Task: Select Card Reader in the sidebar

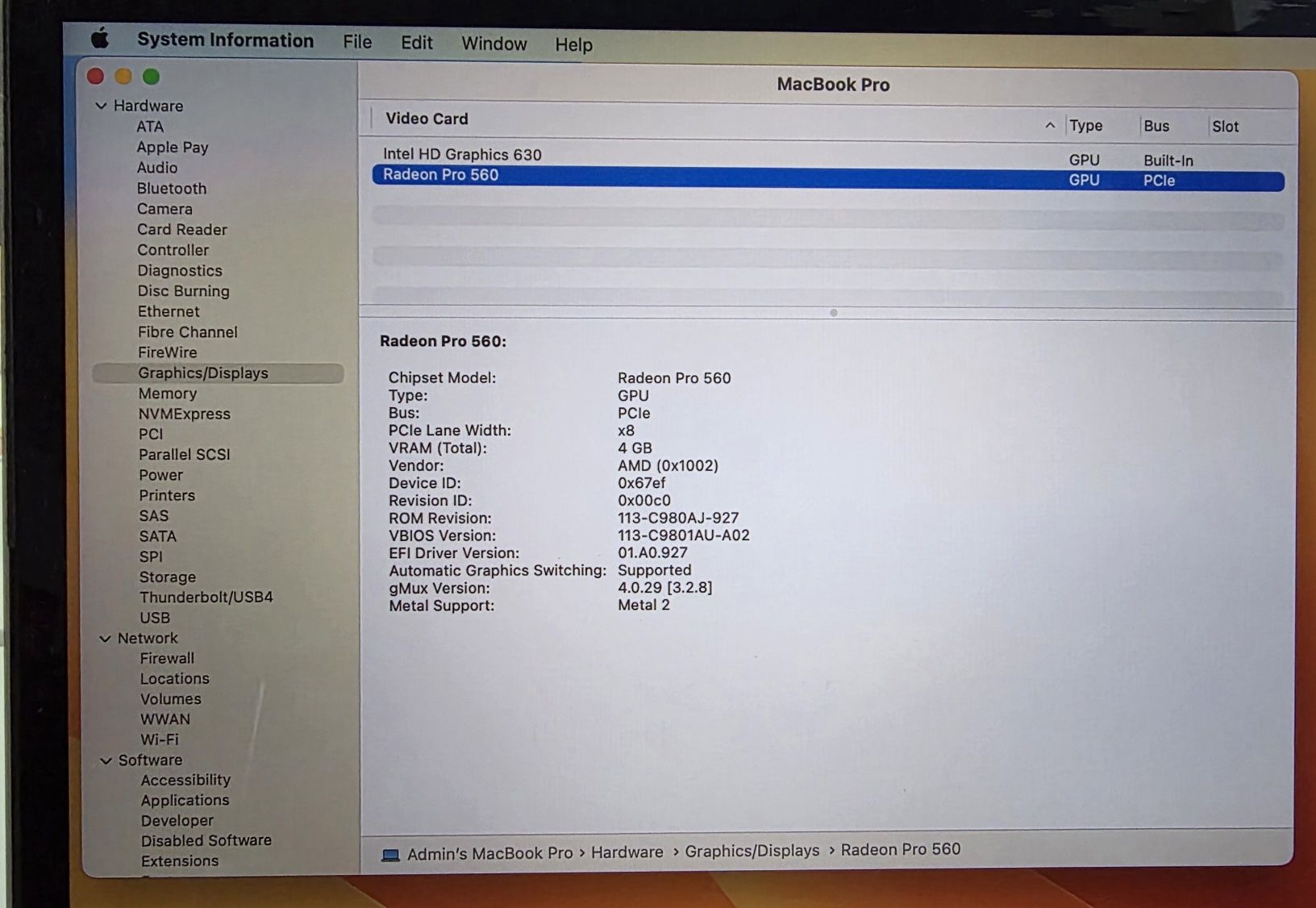Action: (x=182, y=230)
